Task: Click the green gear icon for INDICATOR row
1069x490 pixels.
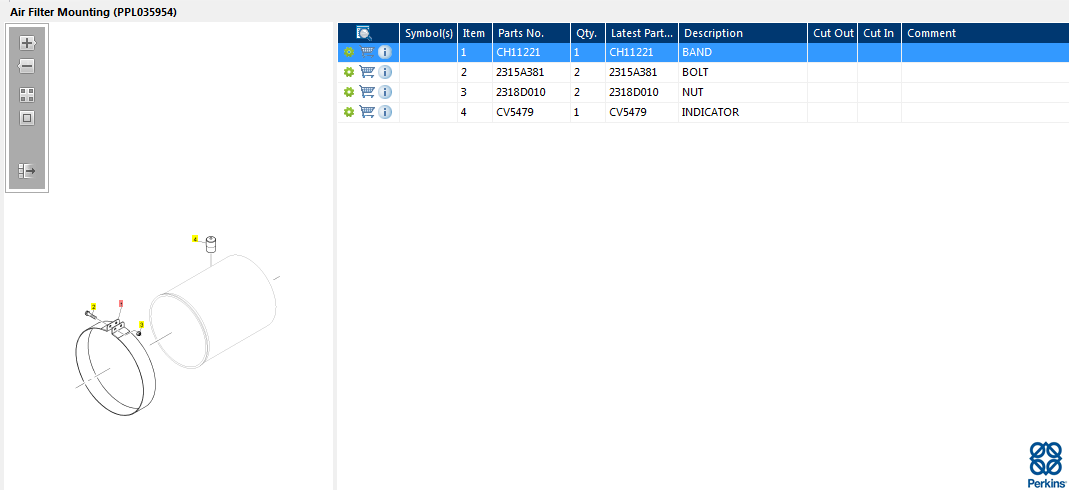Action: [349, 112]
